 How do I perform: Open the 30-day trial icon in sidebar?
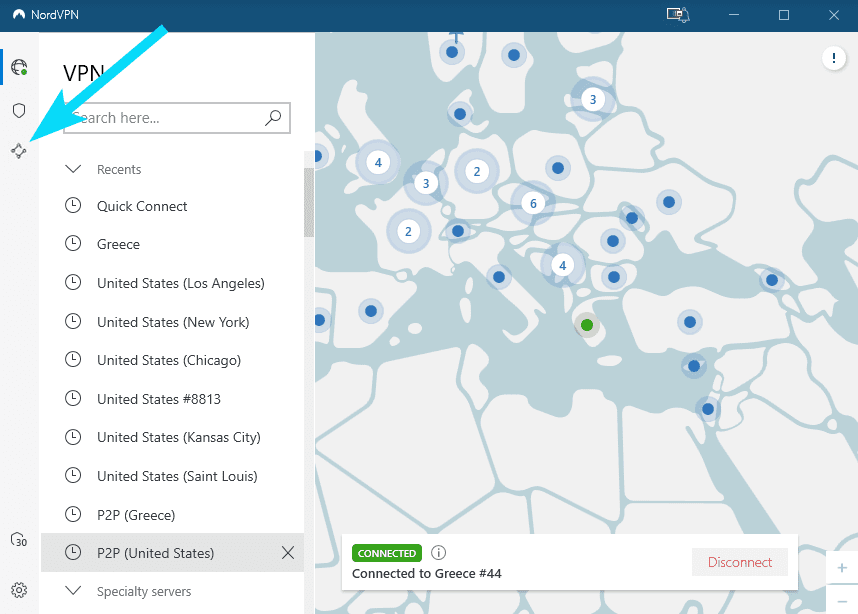[x=19, y=540]
